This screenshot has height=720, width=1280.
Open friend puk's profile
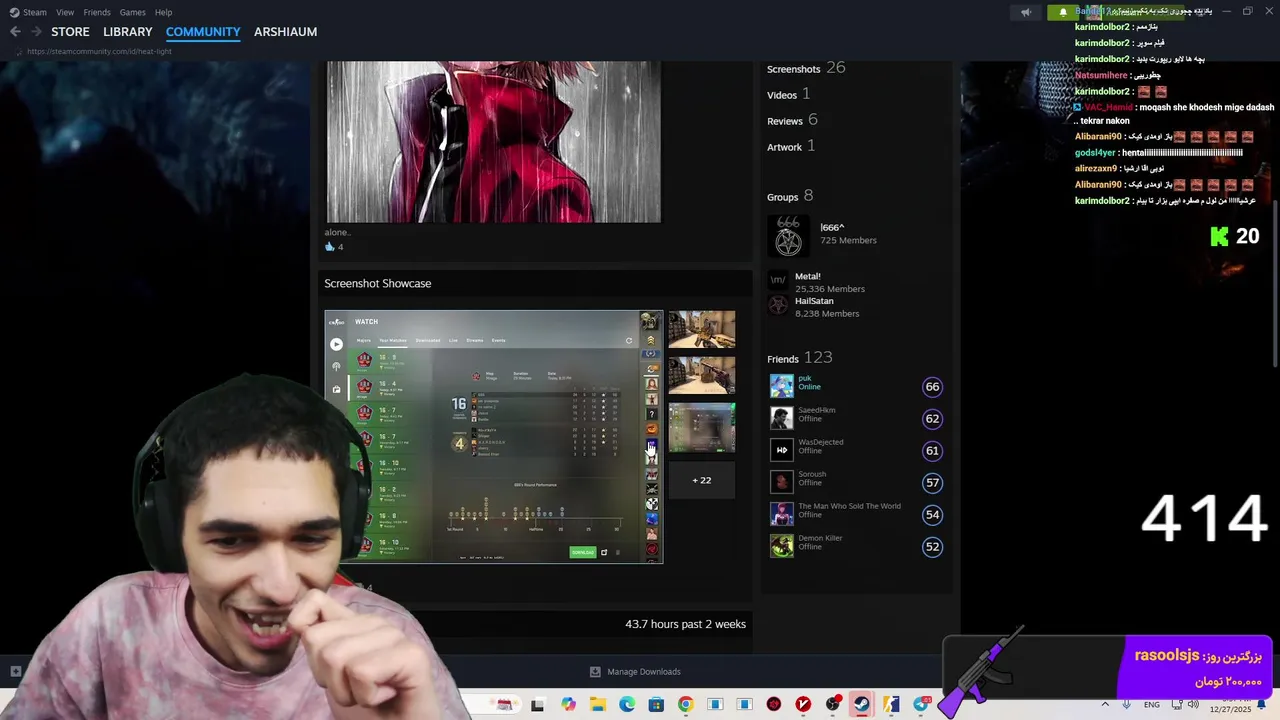point(805,378)
